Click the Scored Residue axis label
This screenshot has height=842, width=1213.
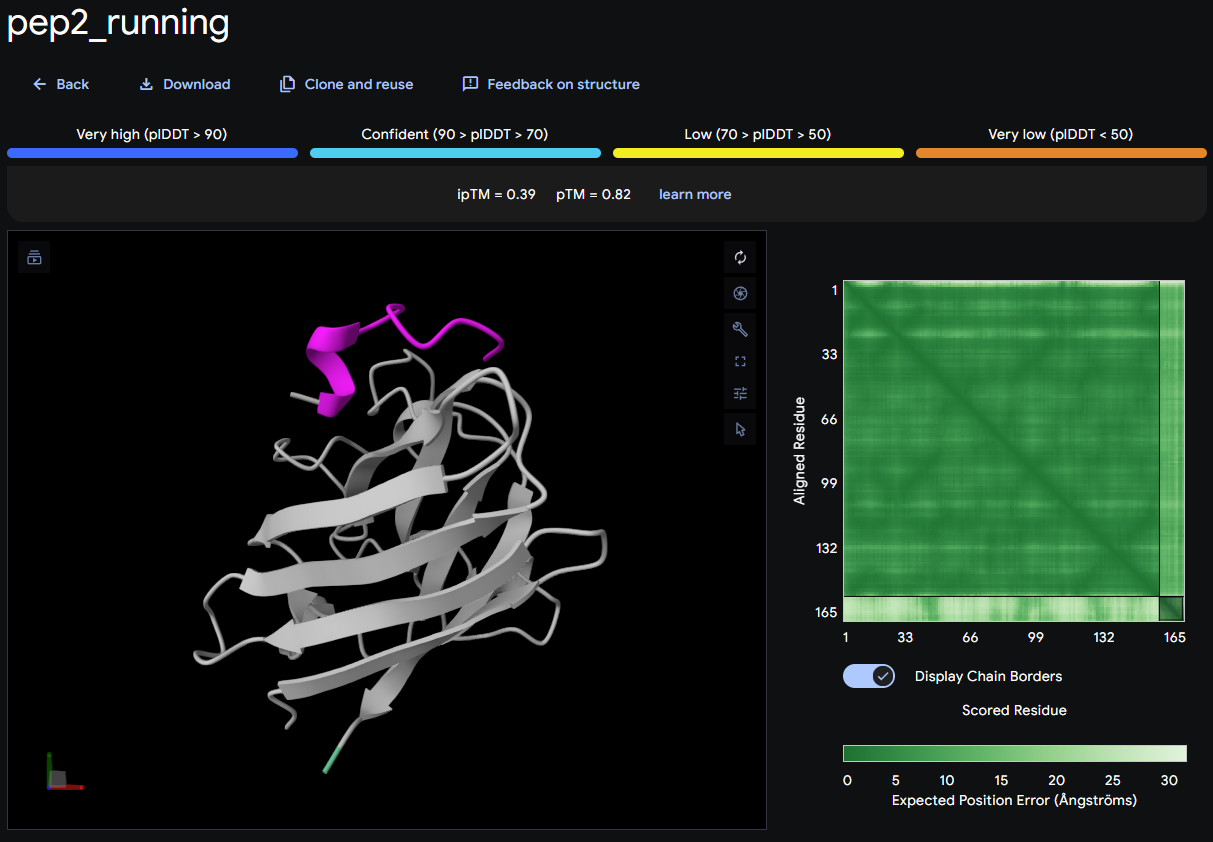pyautogui.click(x=1014, y=710)
